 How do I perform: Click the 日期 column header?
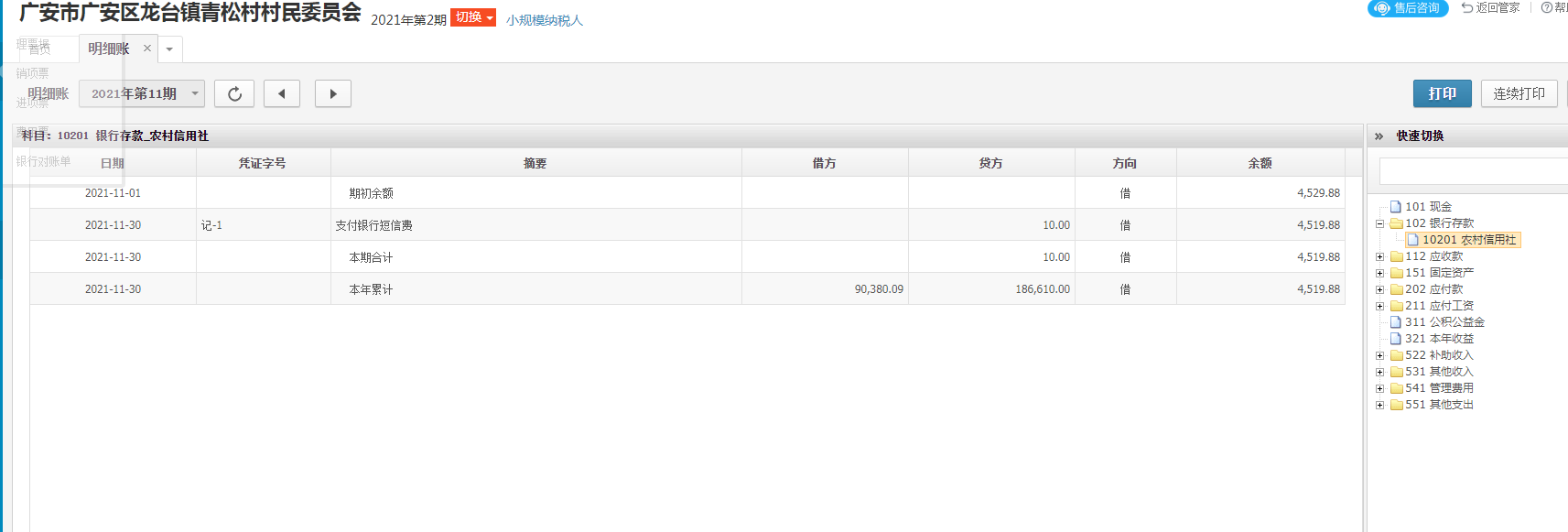pyautogui.click(x=113, y=163)
